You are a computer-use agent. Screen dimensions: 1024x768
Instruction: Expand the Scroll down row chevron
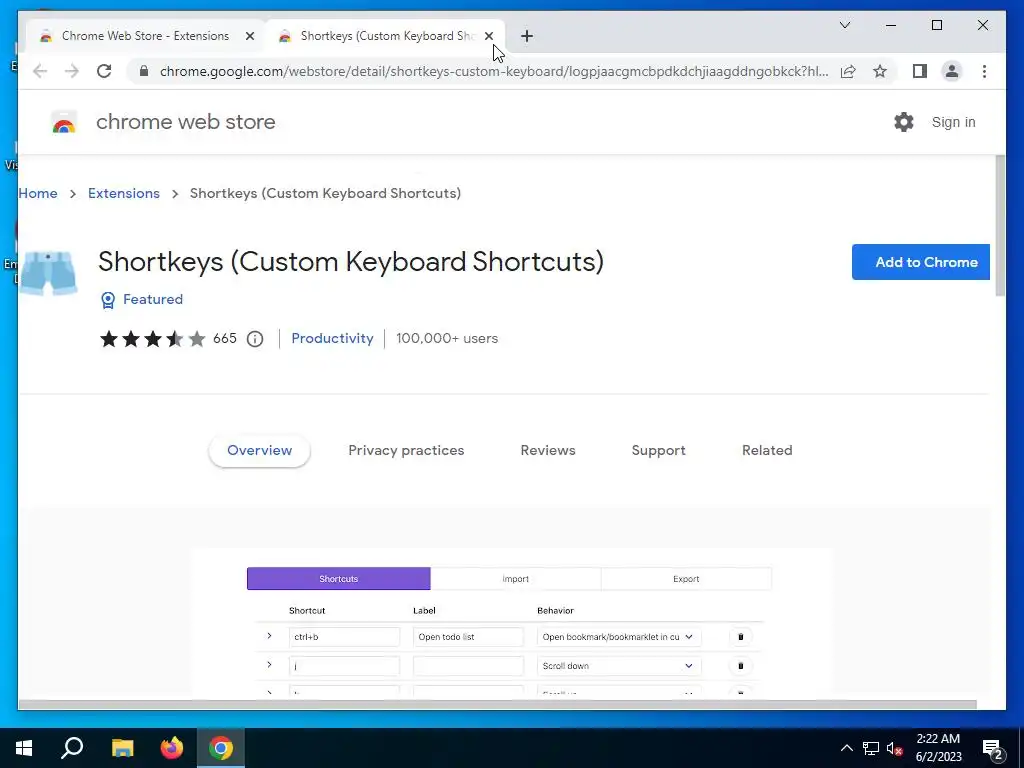269,665
